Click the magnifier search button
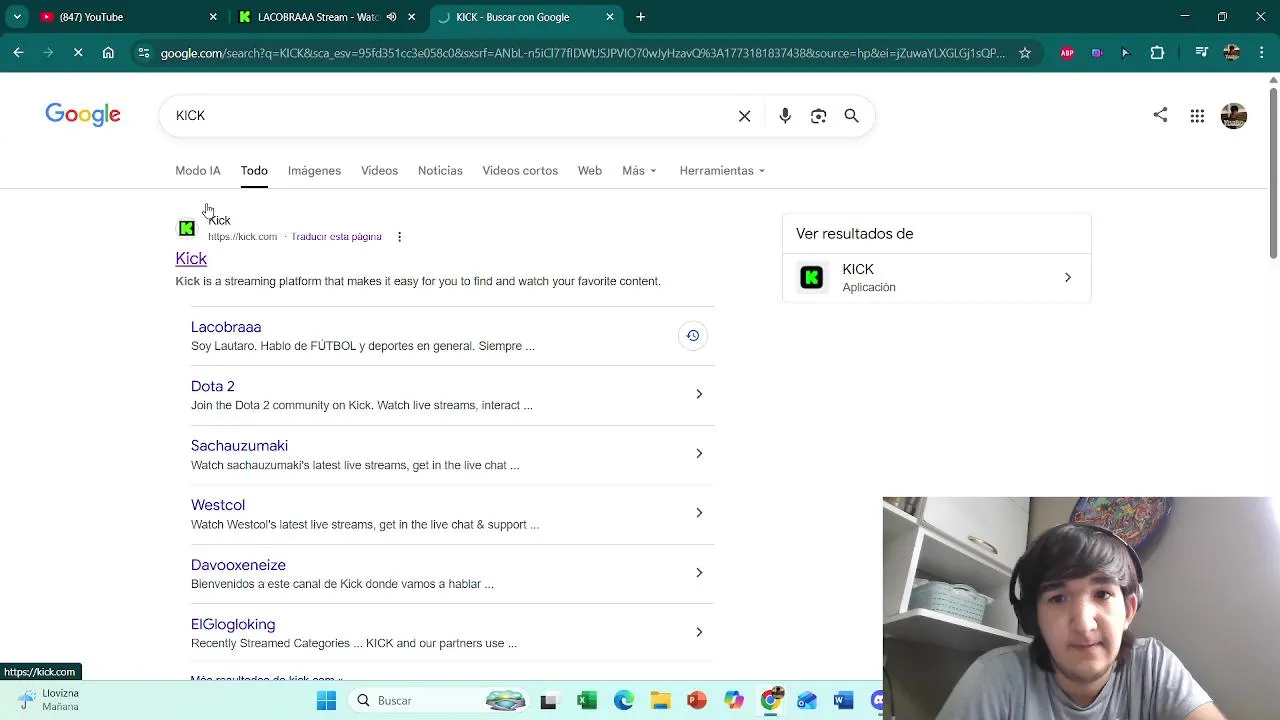This screenshot has width=1280, height=720. click(851, 116)
